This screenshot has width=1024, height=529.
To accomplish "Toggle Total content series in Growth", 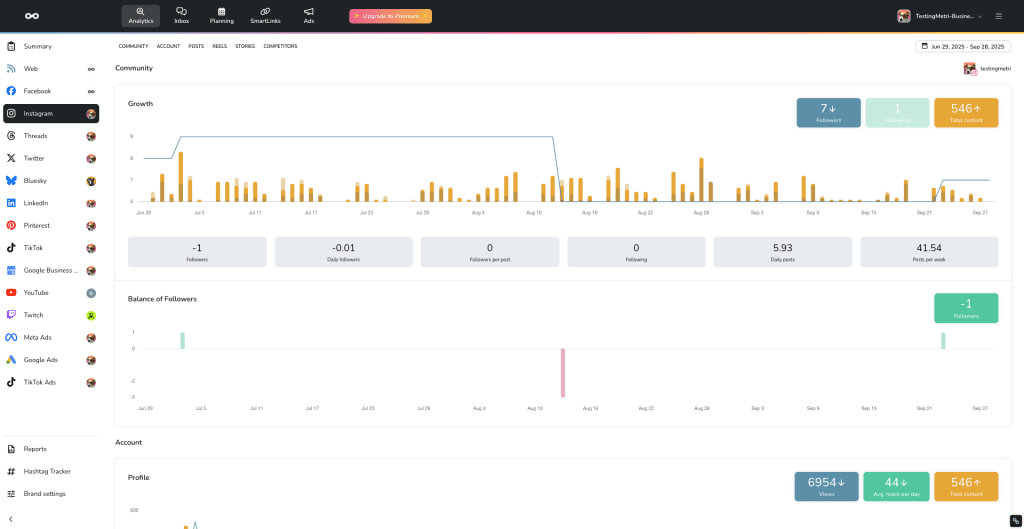I will (x=965, y=112).
